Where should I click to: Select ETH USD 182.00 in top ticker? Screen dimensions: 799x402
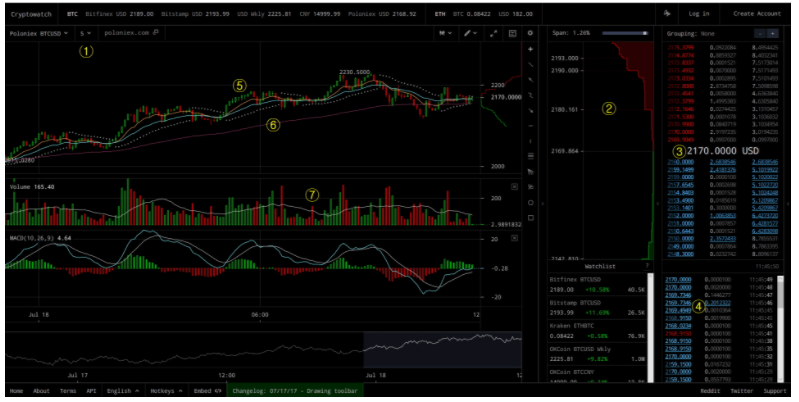[517, 14]
